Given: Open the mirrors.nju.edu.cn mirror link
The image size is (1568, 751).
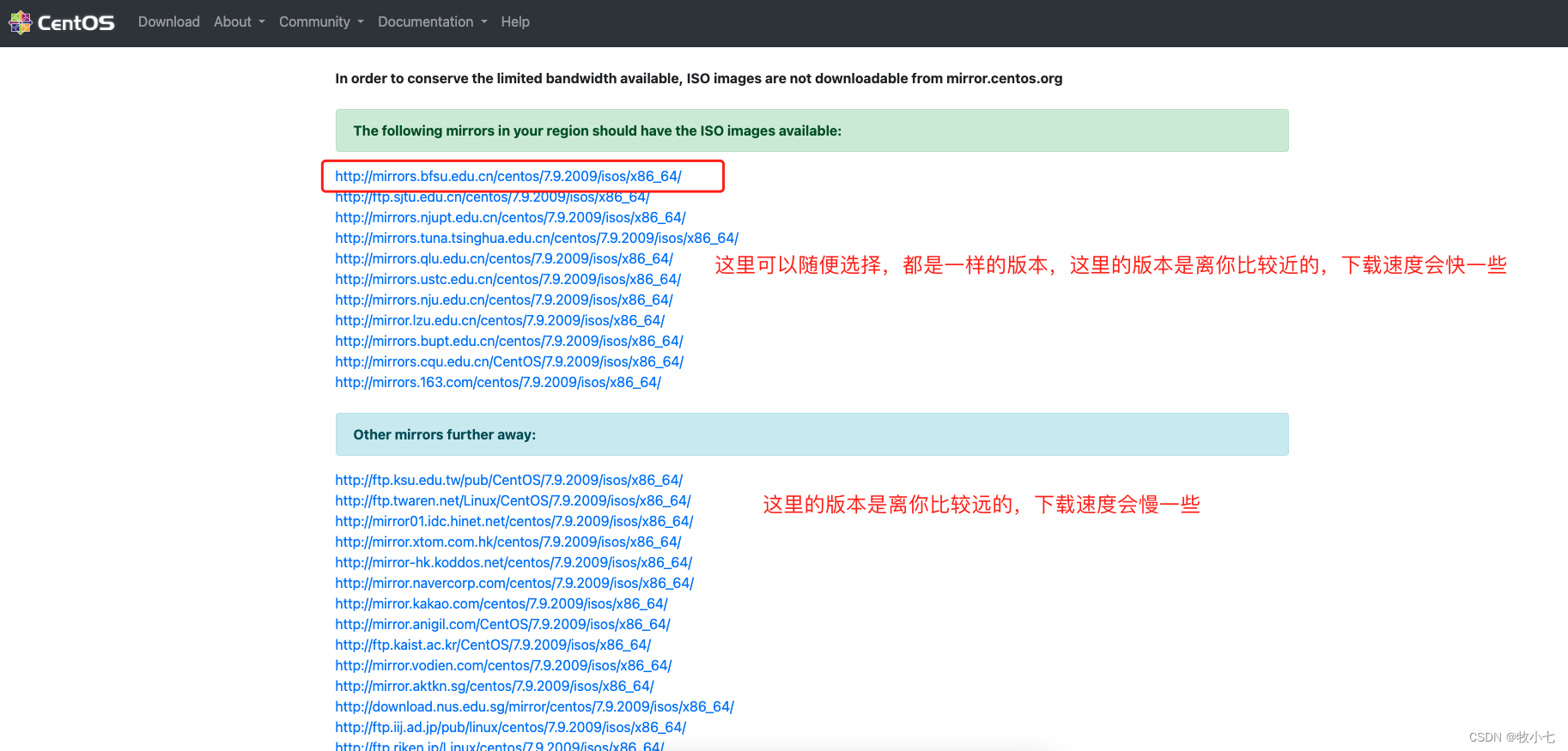Looking at the screenshot, I should pos(504,300).
